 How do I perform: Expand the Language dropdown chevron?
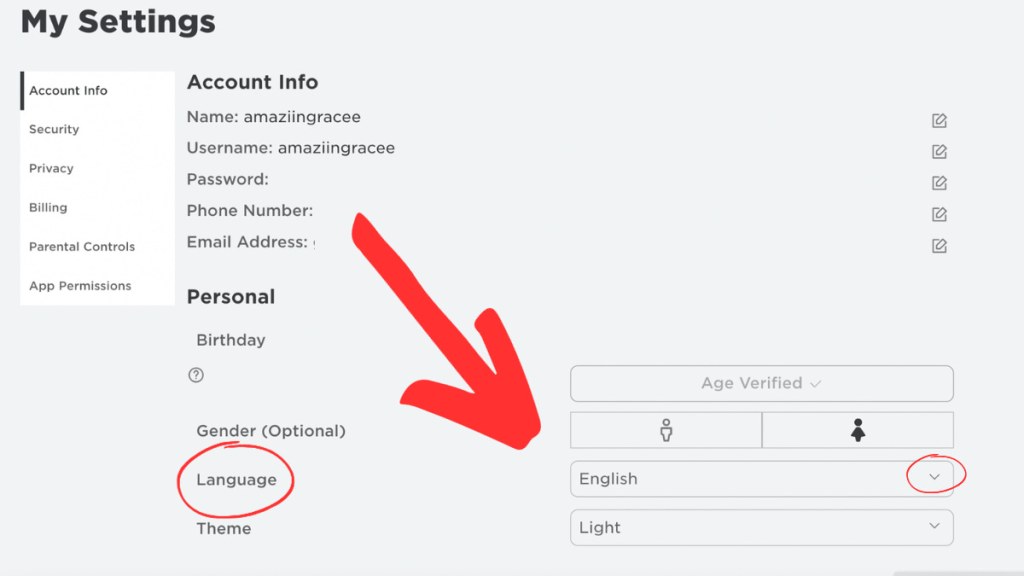coord(935,477)
